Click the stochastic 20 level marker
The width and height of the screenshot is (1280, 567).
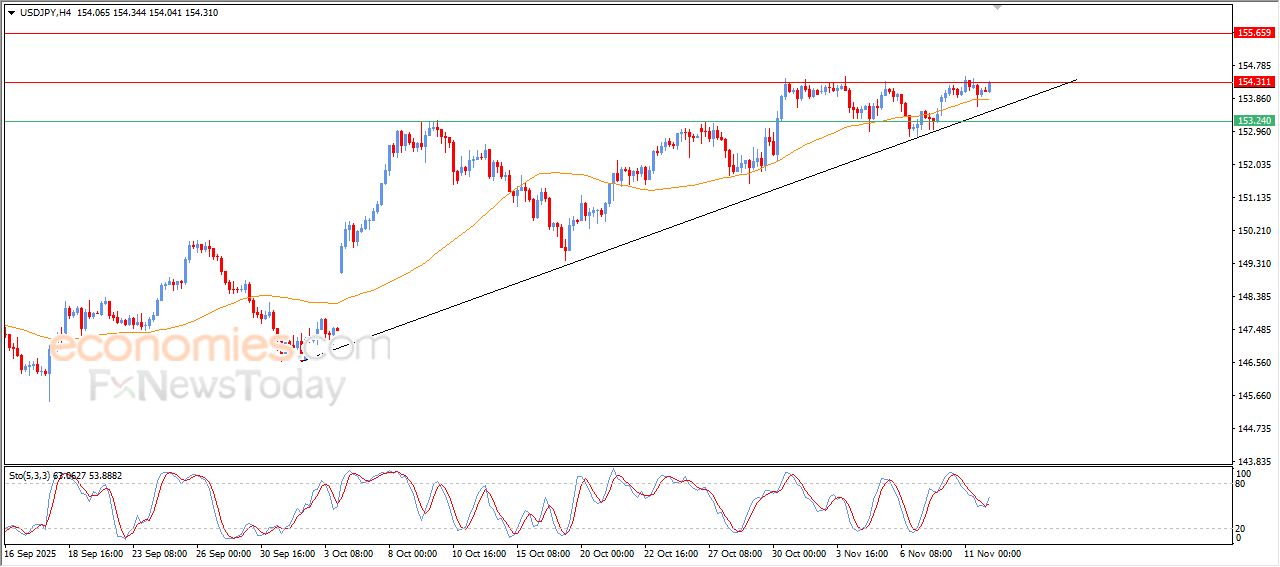[1241, 528]
